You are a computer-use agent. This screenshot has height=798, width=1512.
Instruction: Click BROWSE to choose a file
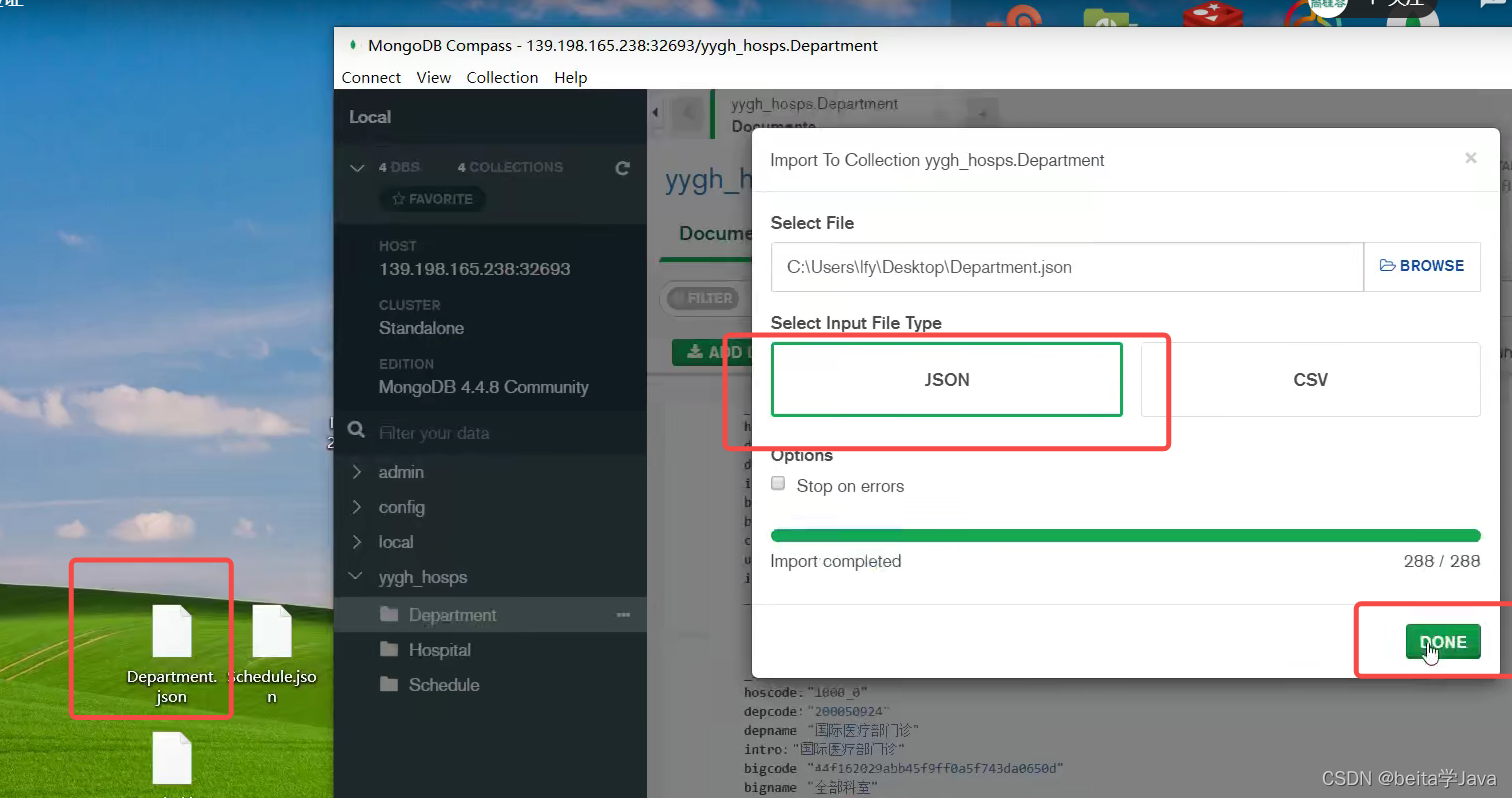click(x=1422, y=266)
